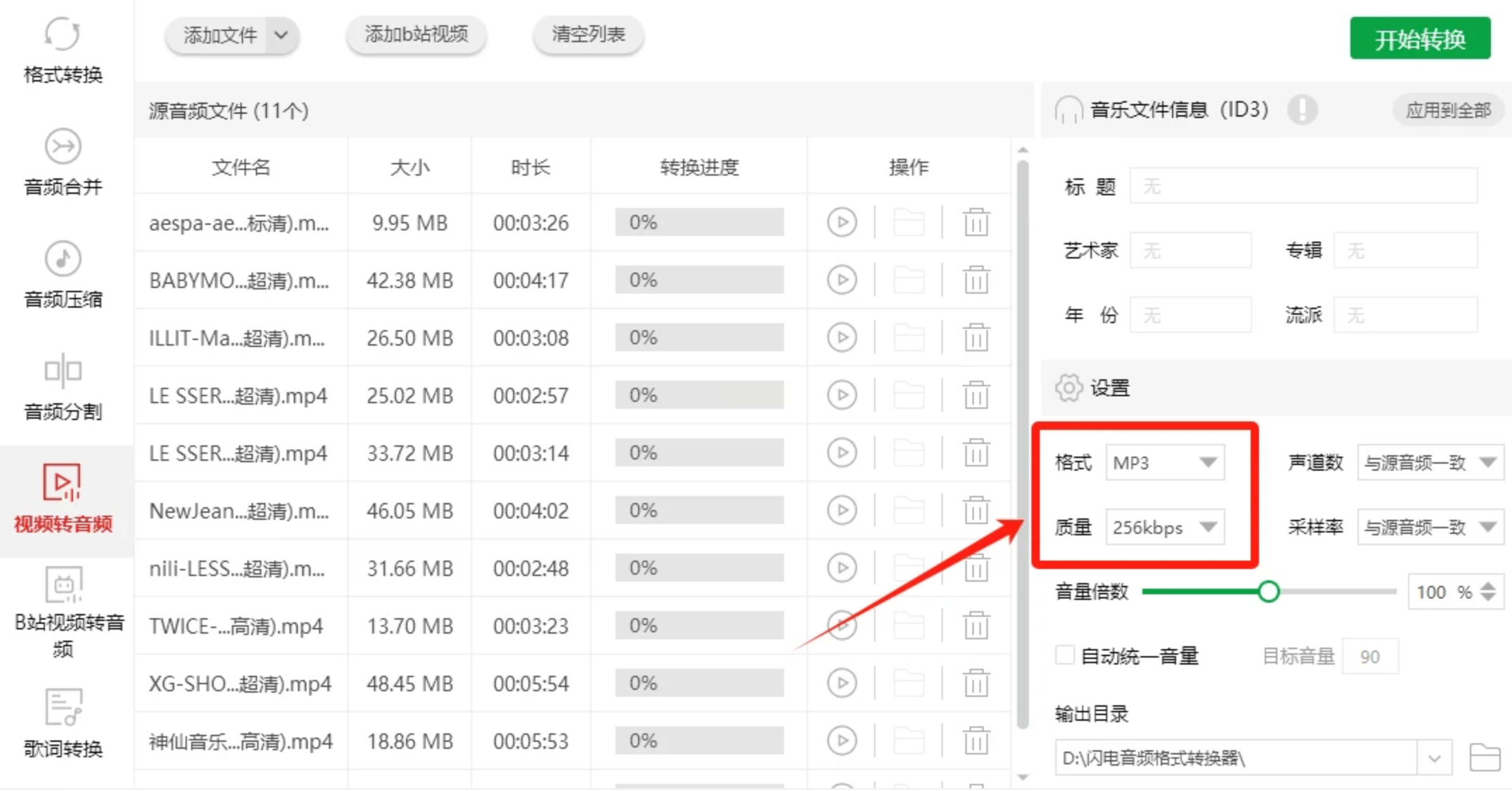The height and width of the screenshot is (791, 1512).
Task: Play the XG-SHO file preview
Action: point(842,684)
